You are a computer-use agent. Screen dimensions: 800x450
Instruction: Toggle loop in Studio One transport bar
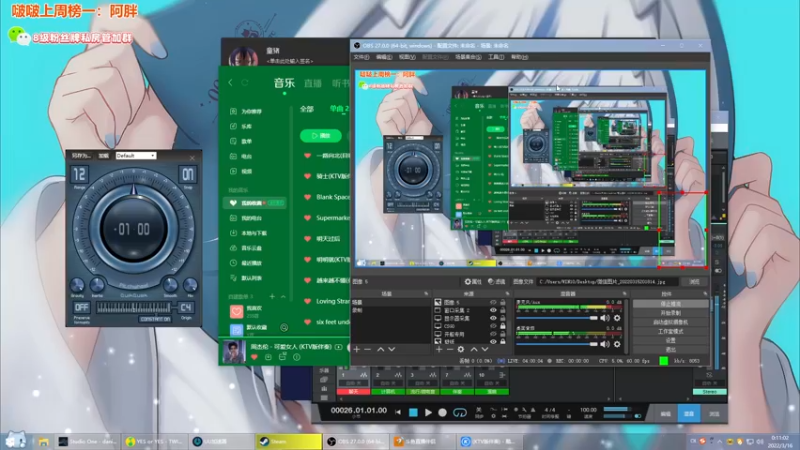[460, 412]
